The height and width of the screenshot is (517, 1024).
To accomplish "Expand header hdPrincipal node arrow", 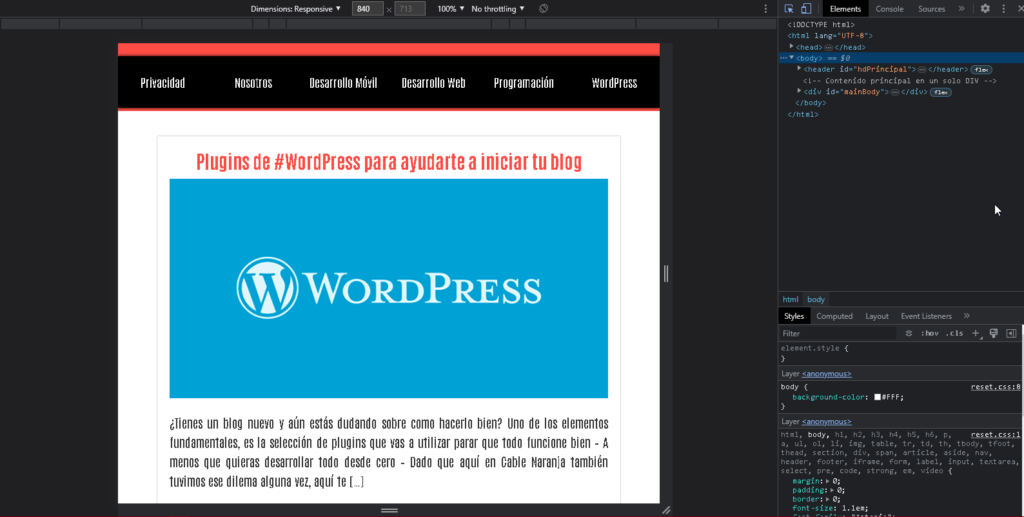I will 799,69.
